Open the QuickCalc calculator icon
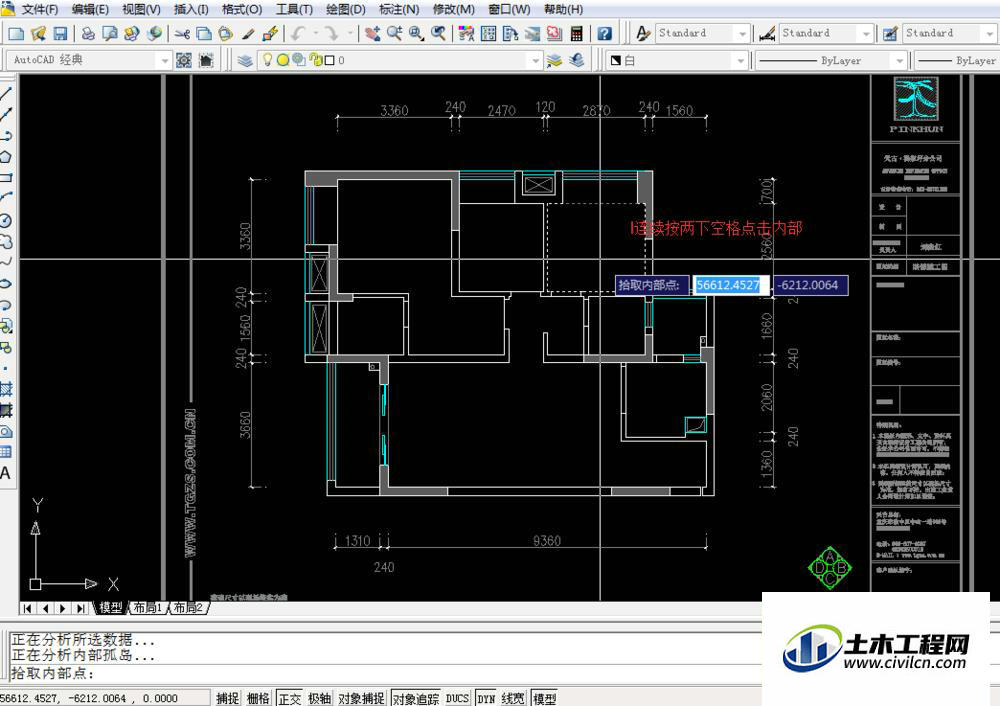The width and height of the screenshot is (1000, 706). pyautogui.click(x=577, y=33)
